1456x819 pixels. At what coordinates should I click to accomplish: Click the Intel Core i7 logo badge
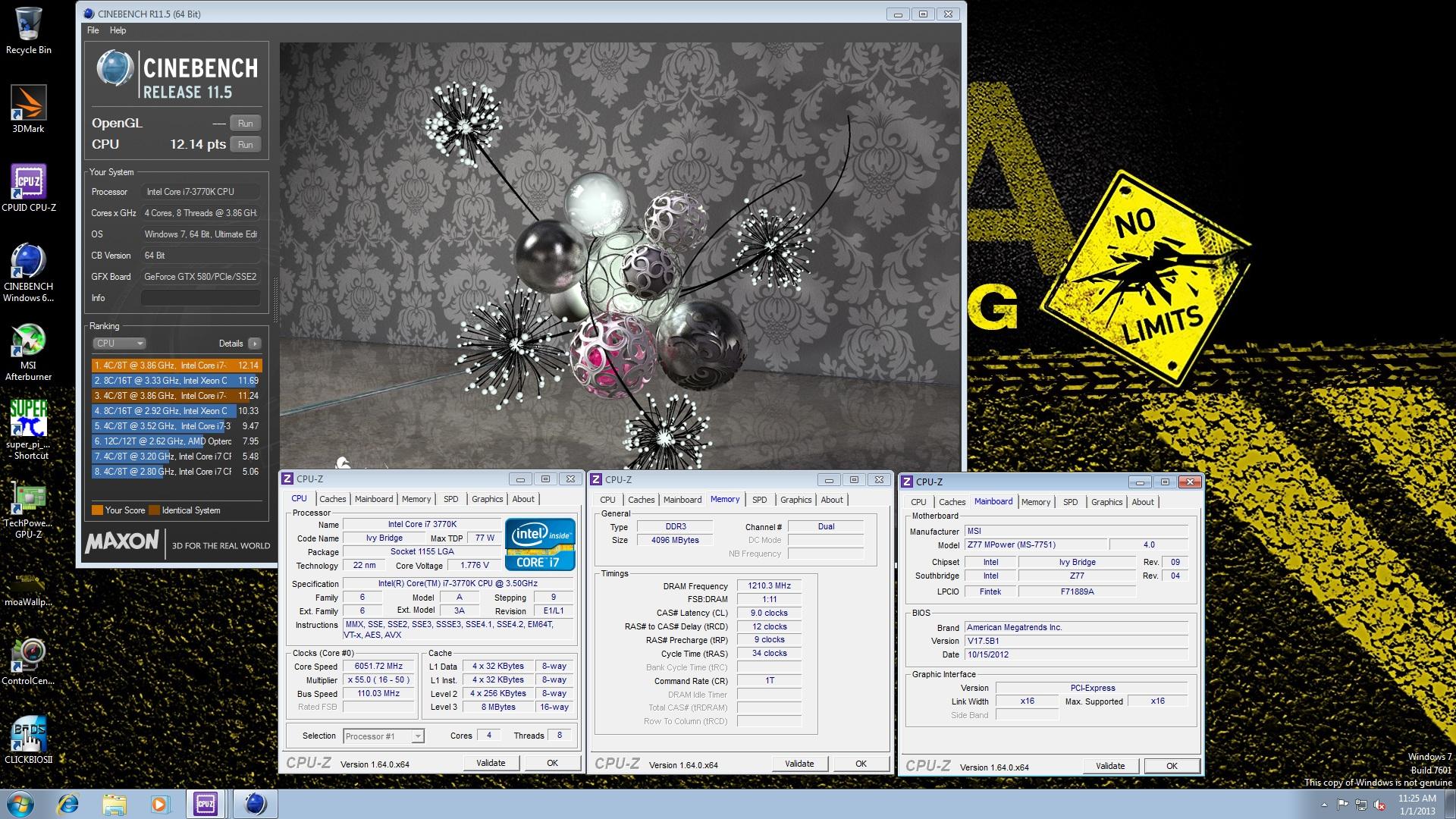tap(540, 544)
